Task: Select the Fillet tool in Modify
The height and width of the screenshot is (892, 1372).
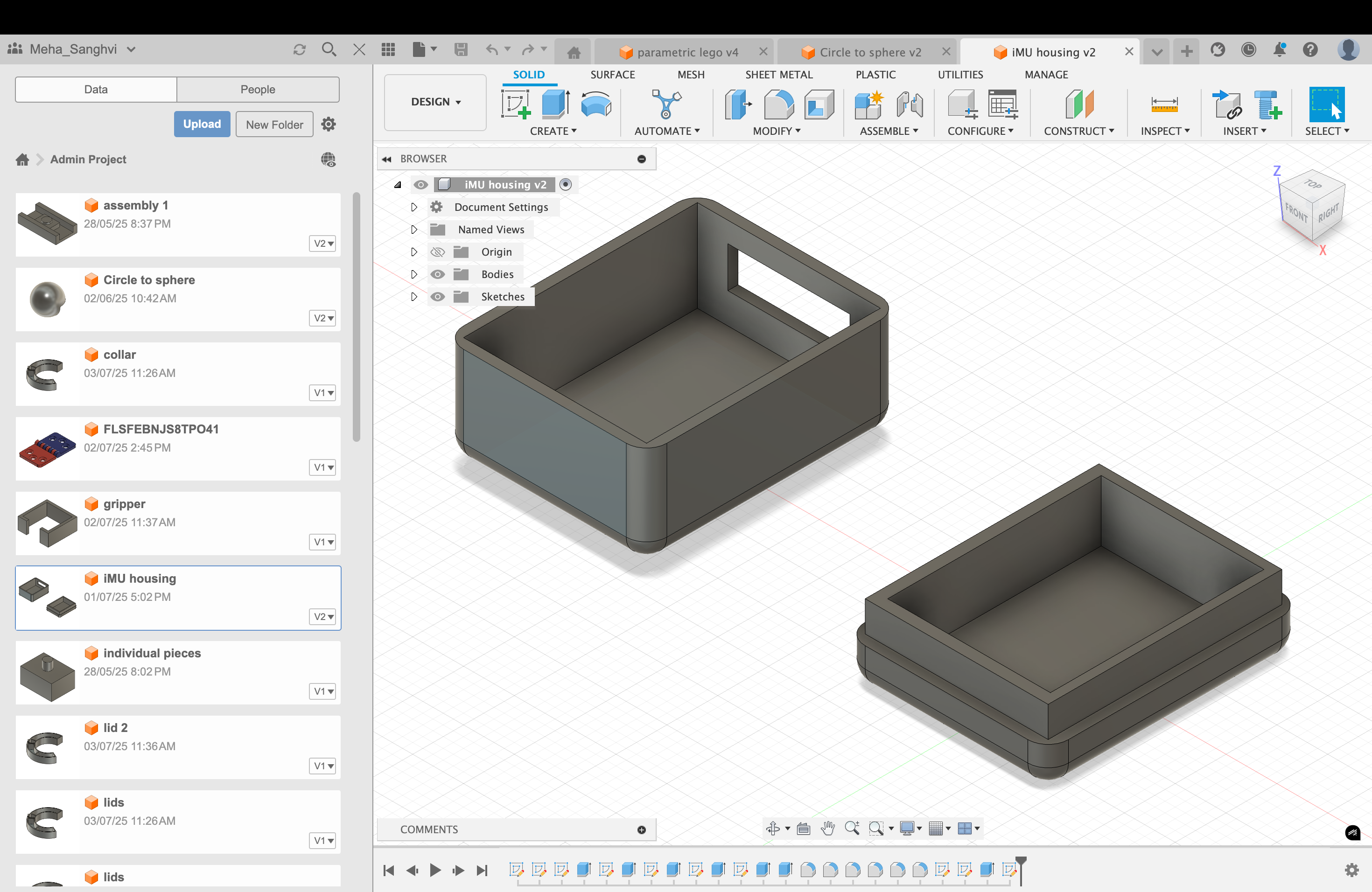Action: tap(778, 105)
